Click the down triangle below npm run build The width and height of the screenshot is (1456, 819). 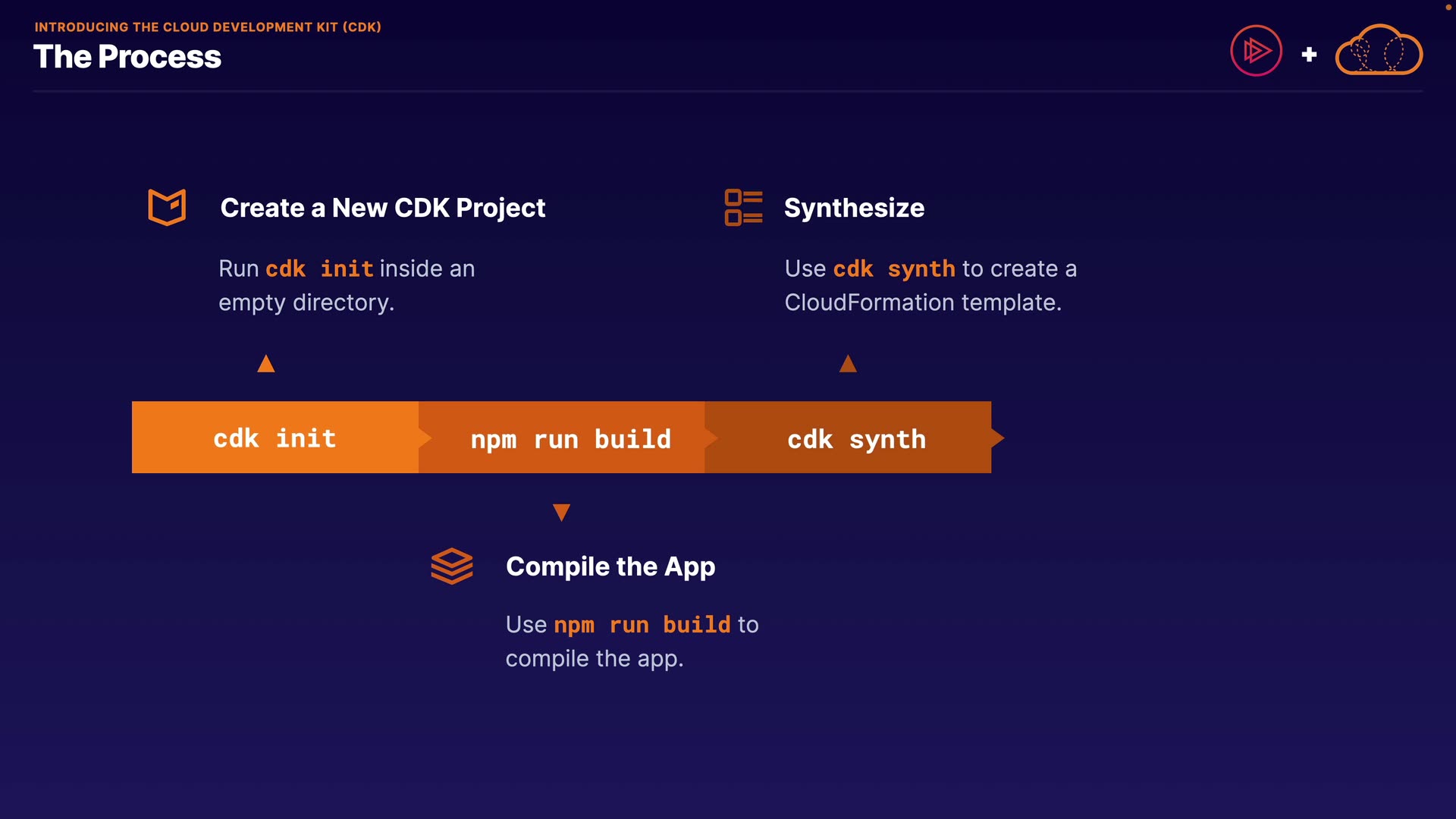click(561, 513)
